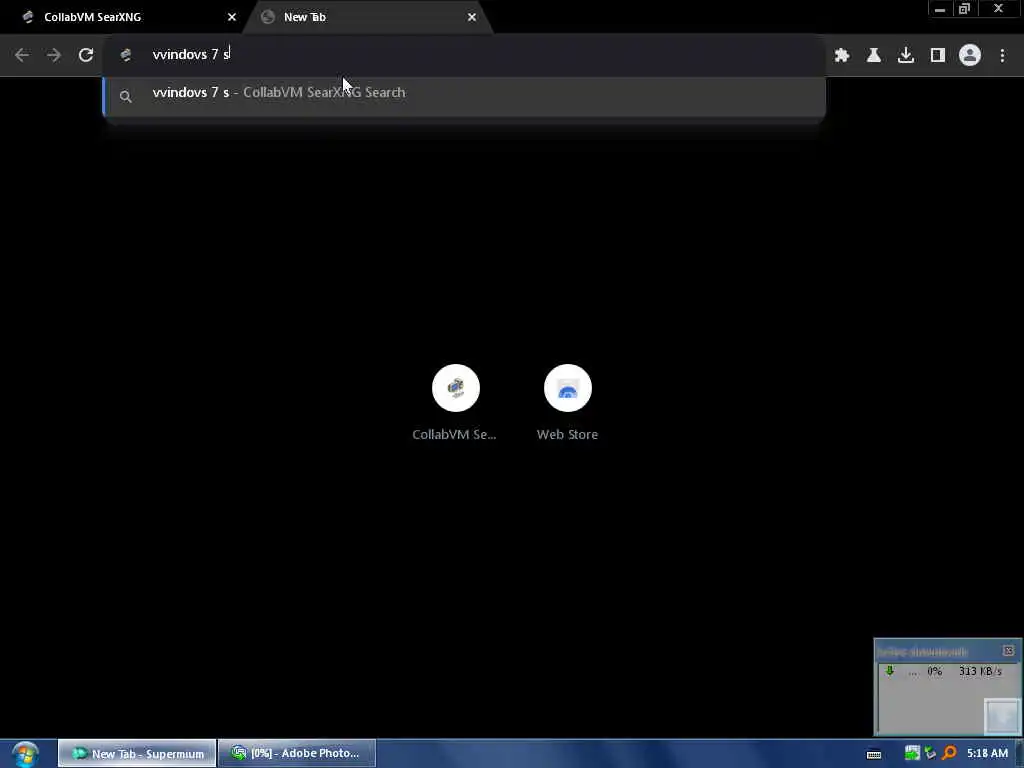Image resolution: width=1024 pixels, height=768 pixels.
Task: Select New Tab - Supermium taskbar button
Action: coord(136,754)
